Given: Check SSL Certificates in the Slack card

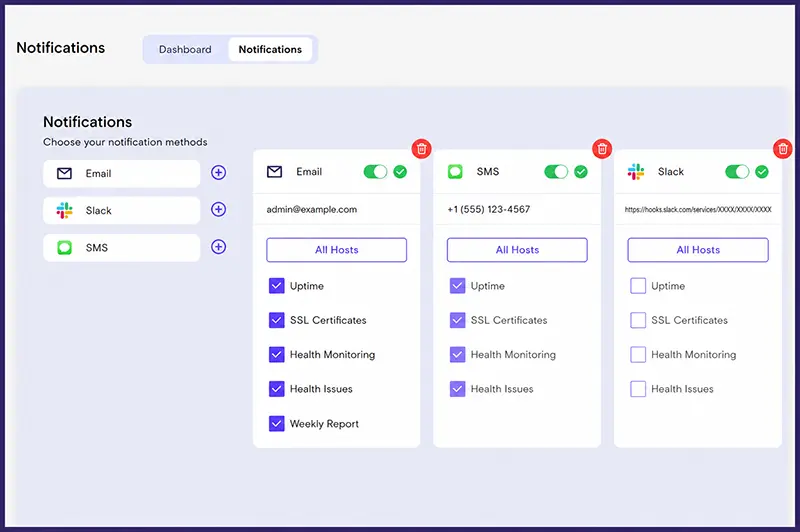Looking at the screenshot, I should coord(638,320).
